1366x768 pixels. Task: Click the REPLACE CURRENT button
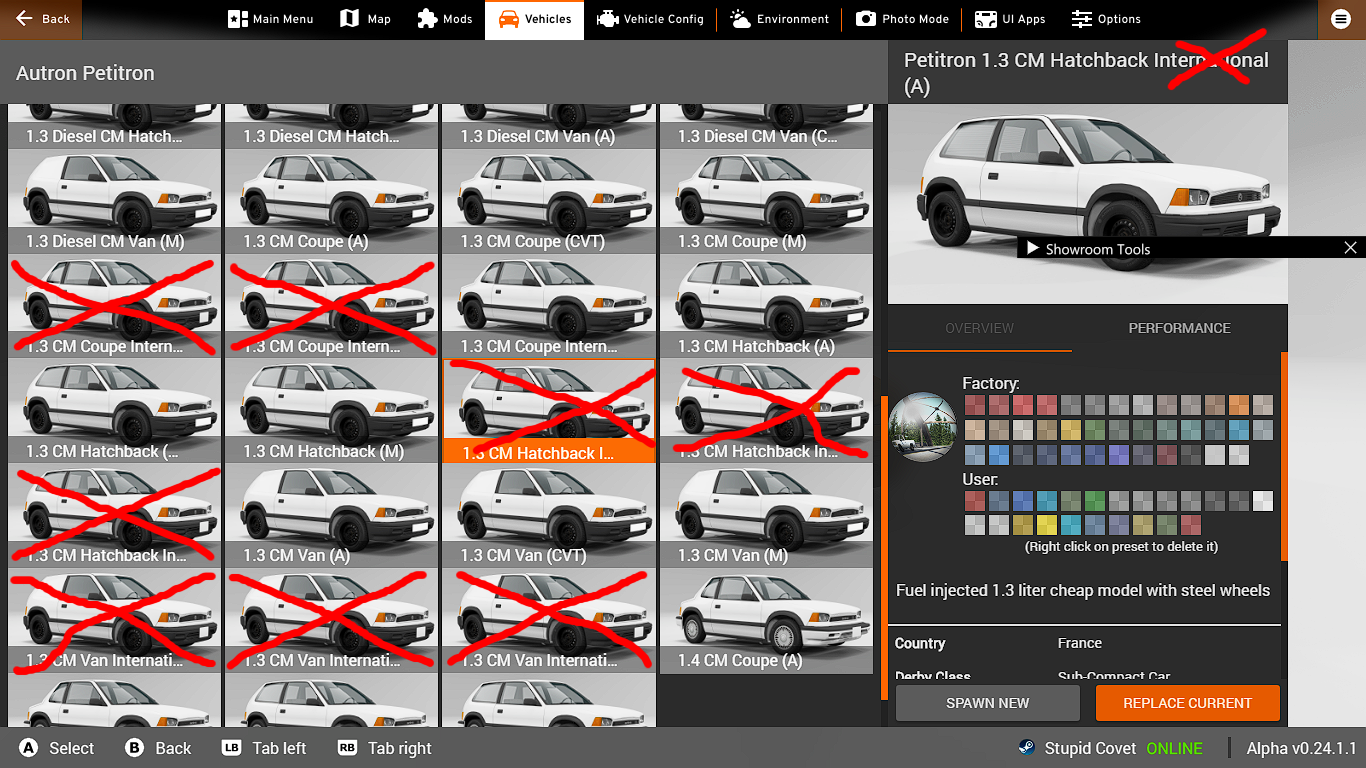click(1187, 703)
